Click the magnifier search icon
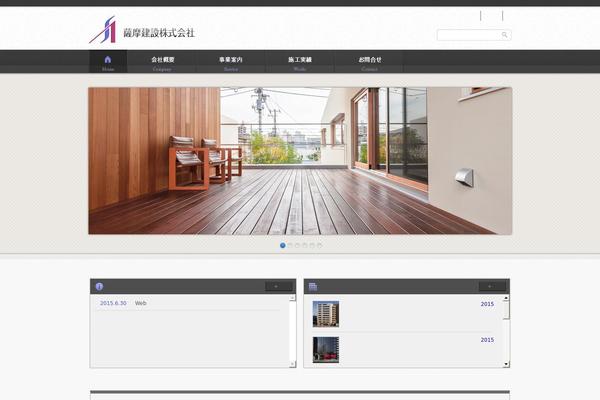The height and width of the screenshot is (400, 600). pyautogui.click(x=504, y=35)
